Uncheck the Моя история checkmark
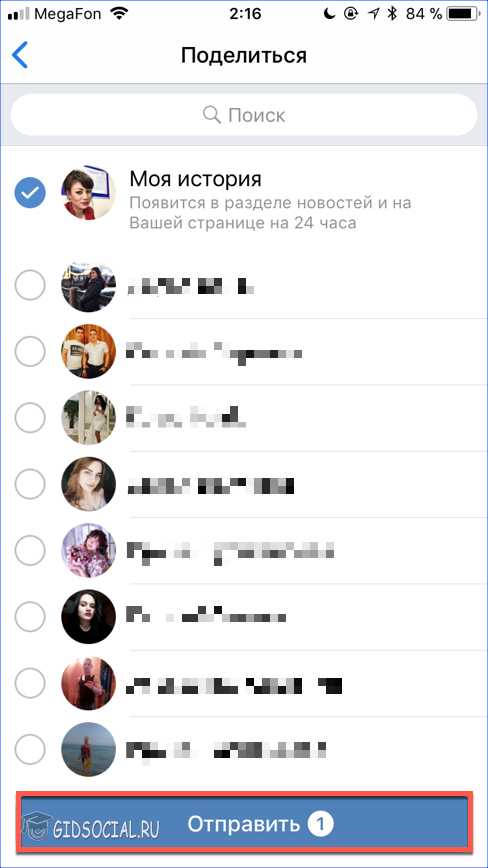488x868 pixels. click(30, 192)
